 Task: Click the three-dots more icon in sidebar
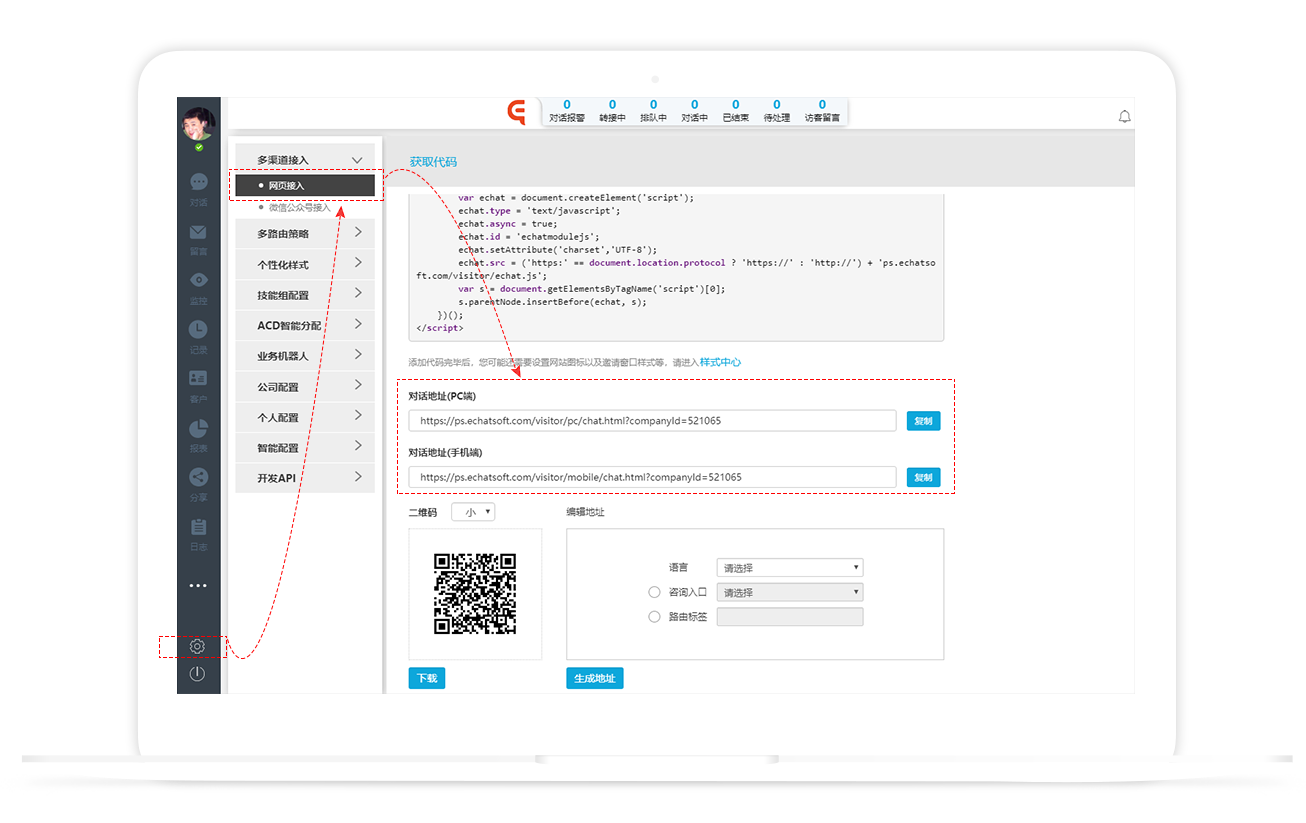pos(198,585)
